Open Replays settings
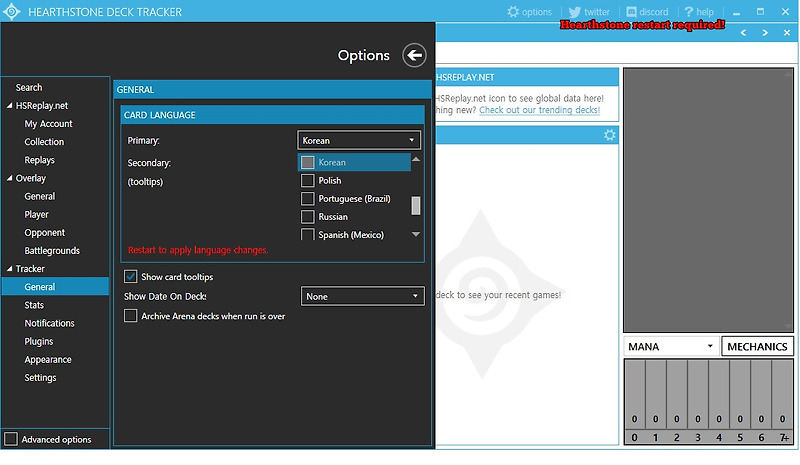Screen dimensions: 800x465 39,160
